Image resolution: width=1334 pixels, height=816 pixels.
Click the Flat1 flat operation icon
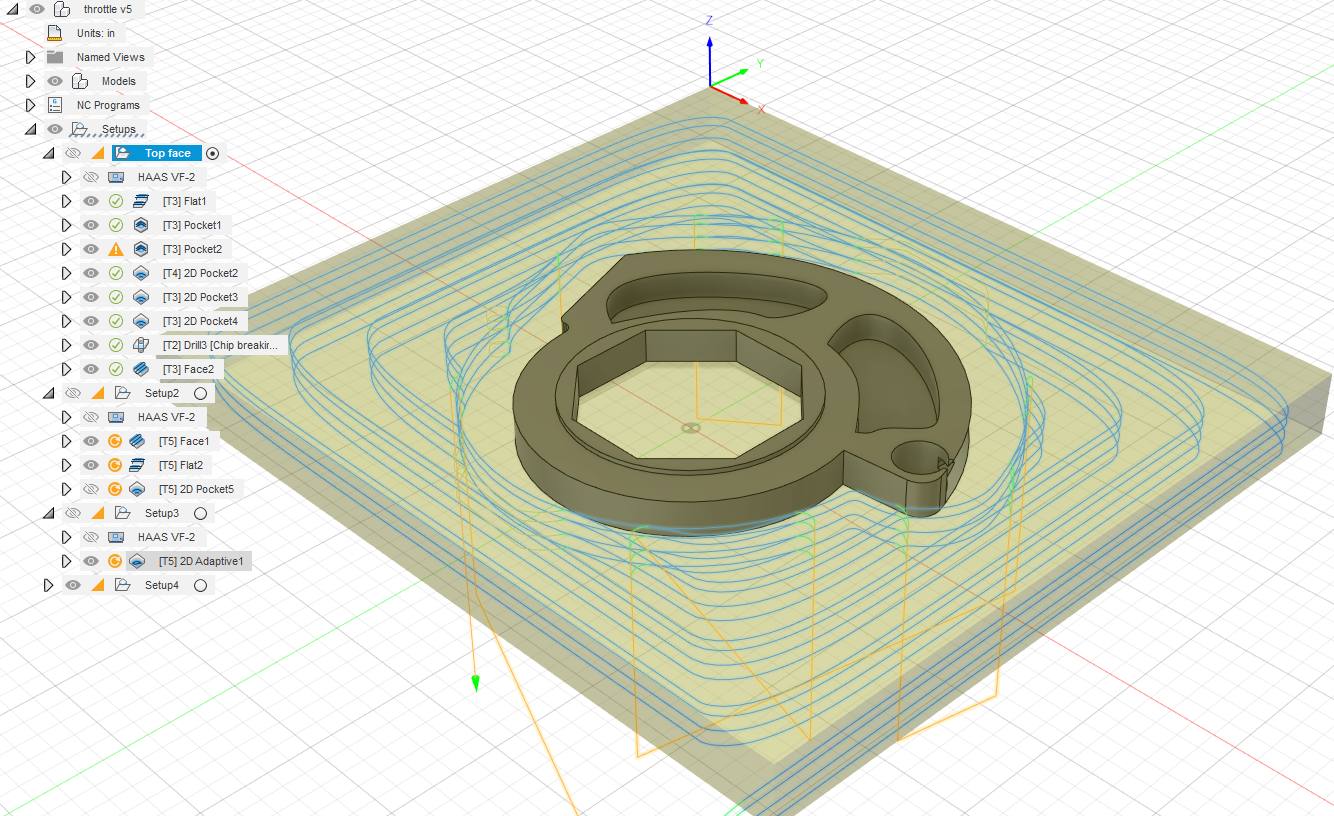[x=140, y=201]
